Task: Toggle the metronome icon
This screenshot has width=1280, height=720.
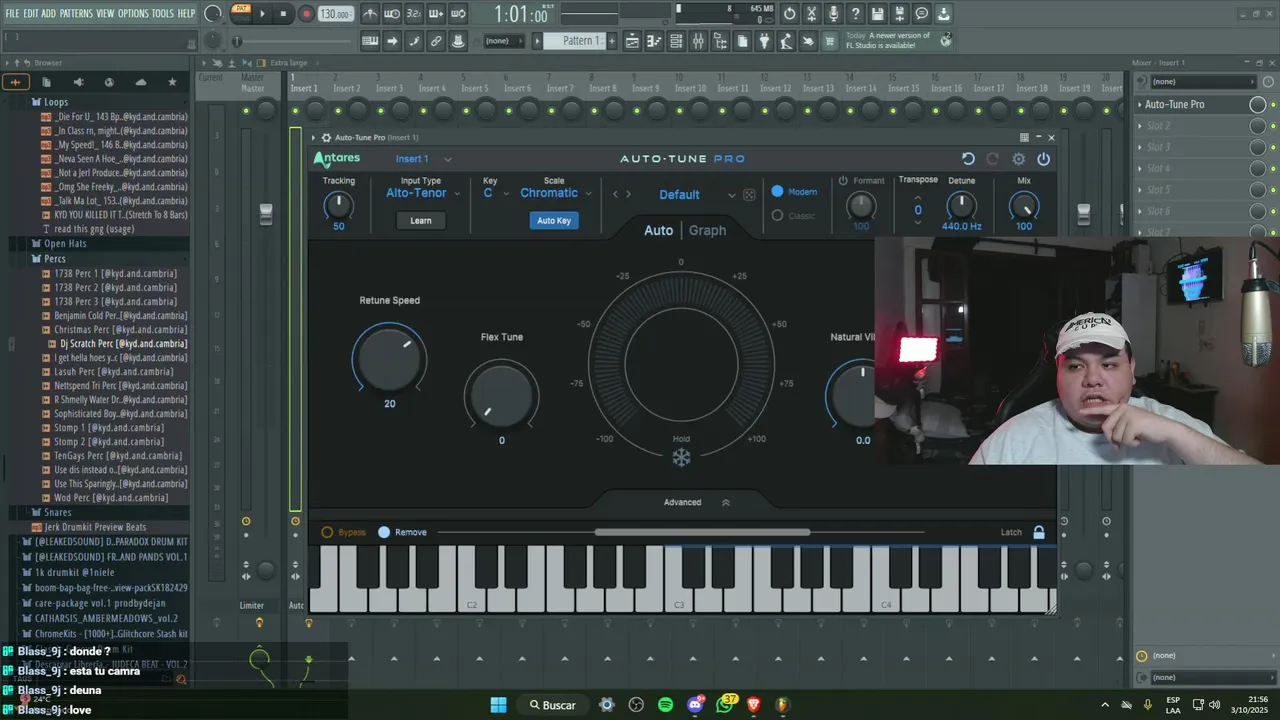Action: (371, 14)
